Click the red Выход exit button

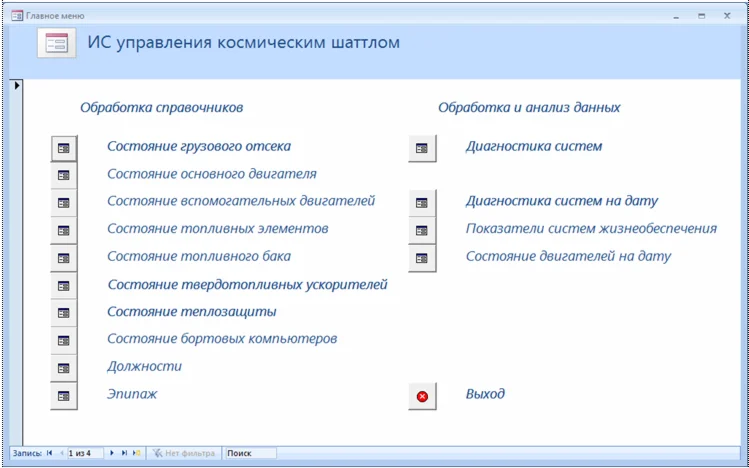click(x=422, y=396)
